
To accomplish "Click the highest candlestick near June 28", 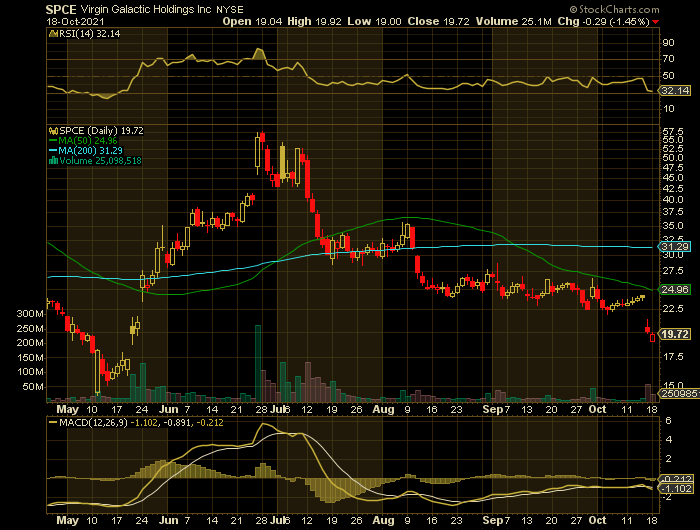I will pyautogui.click(x=262, y=138).
